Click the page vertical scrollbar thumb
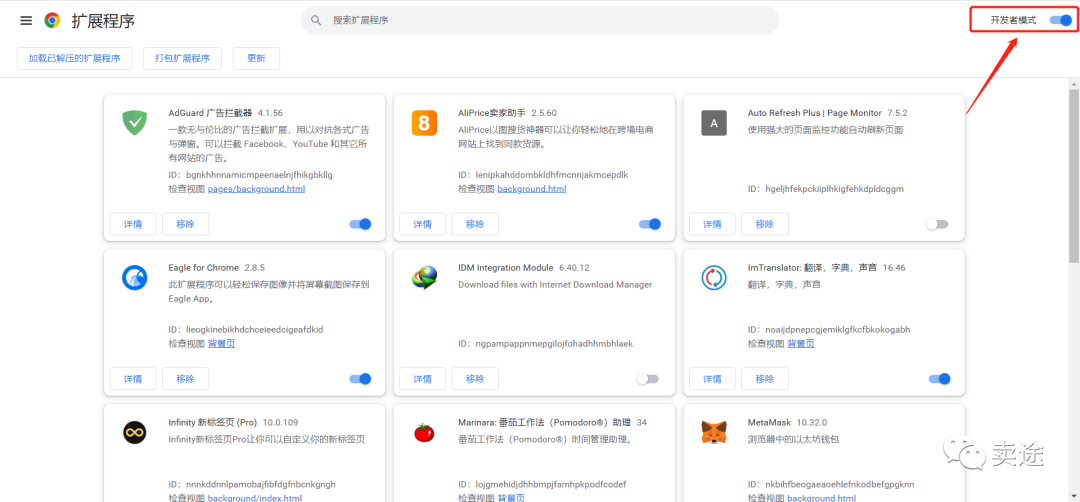Screen dimensions: 1080x502 coord(1074,176)
